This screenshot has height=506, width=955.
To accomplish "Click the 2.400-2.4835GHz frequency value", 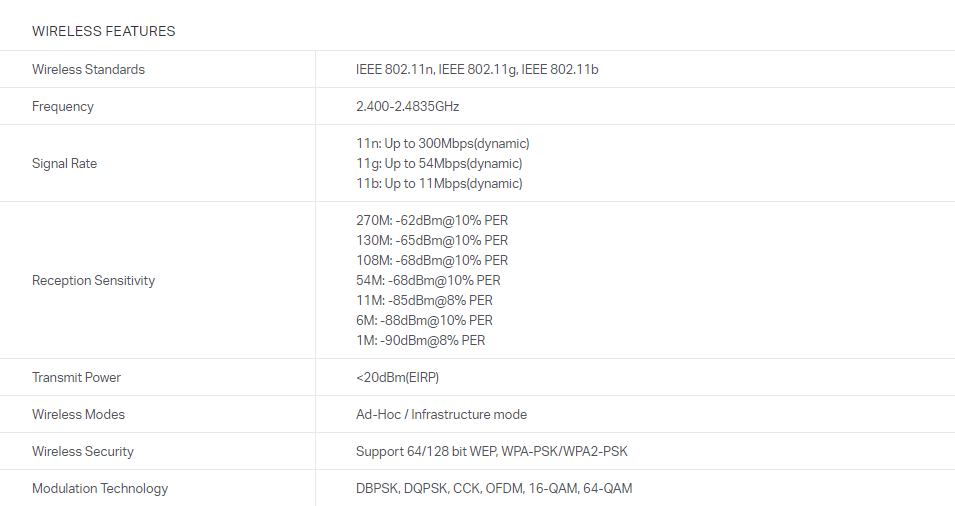I will coord(407,106).
